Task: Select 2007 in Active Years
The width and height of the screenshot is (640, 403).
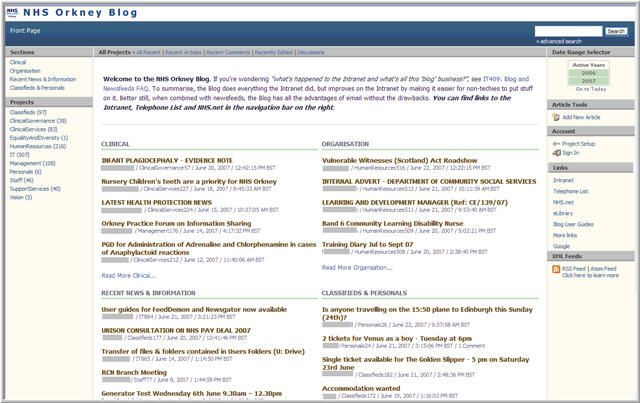Action: pos(589,80)
